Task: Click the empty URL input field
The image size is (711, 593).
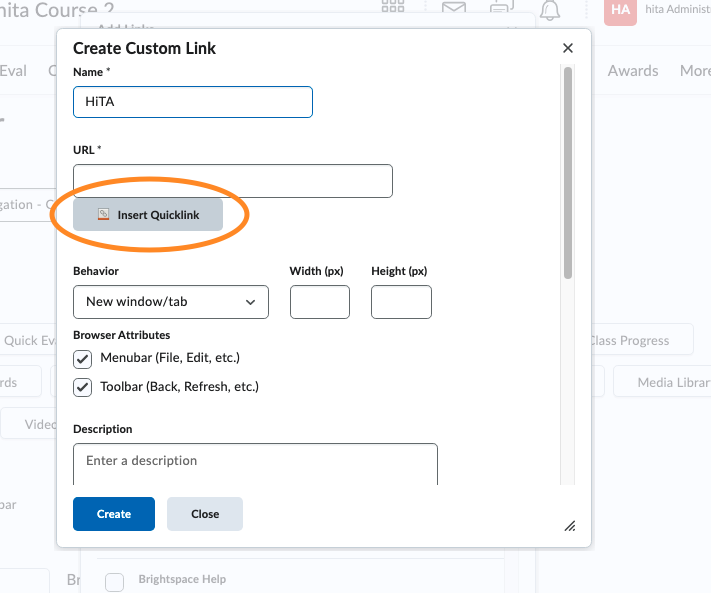Action: pyautogui.click(x=233, y=181)
